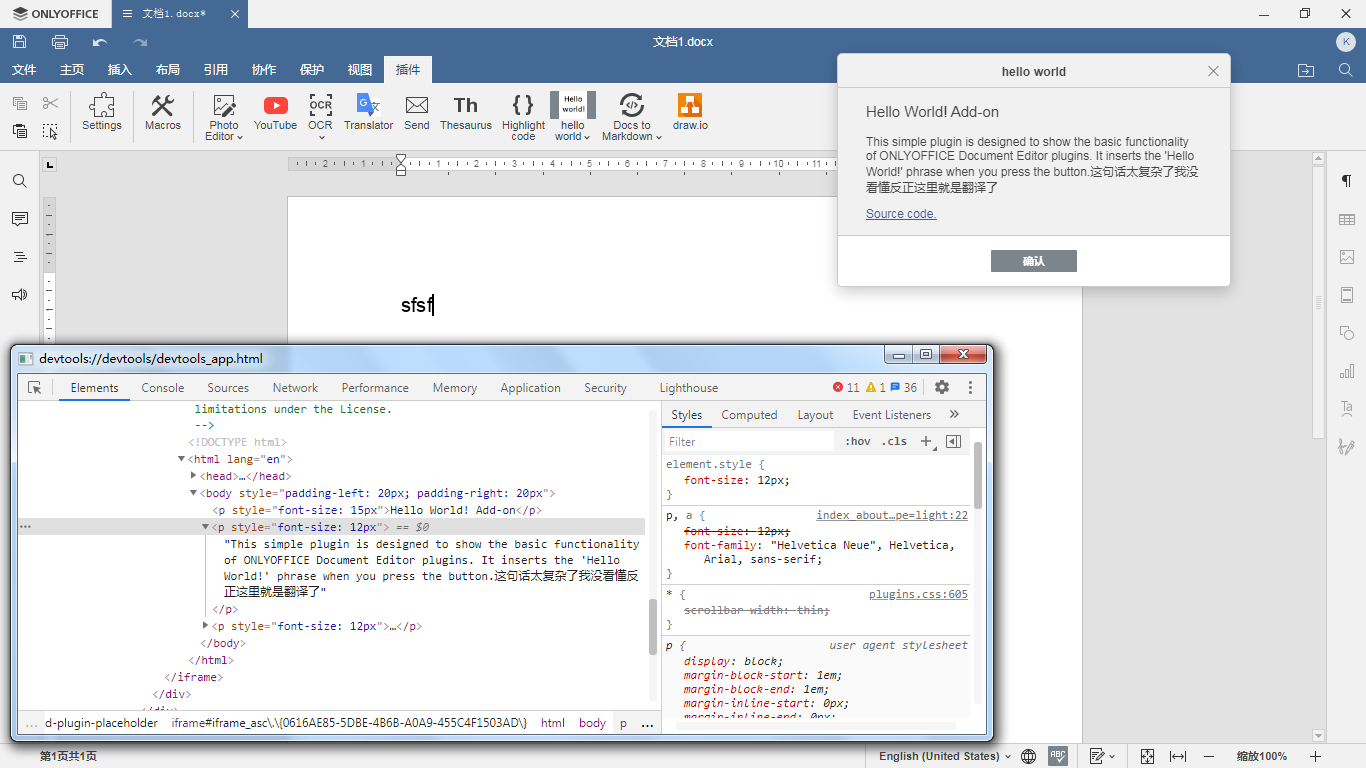Open plugin Settings
This screenshot has height=768, width=1366.
coord(102,112)
